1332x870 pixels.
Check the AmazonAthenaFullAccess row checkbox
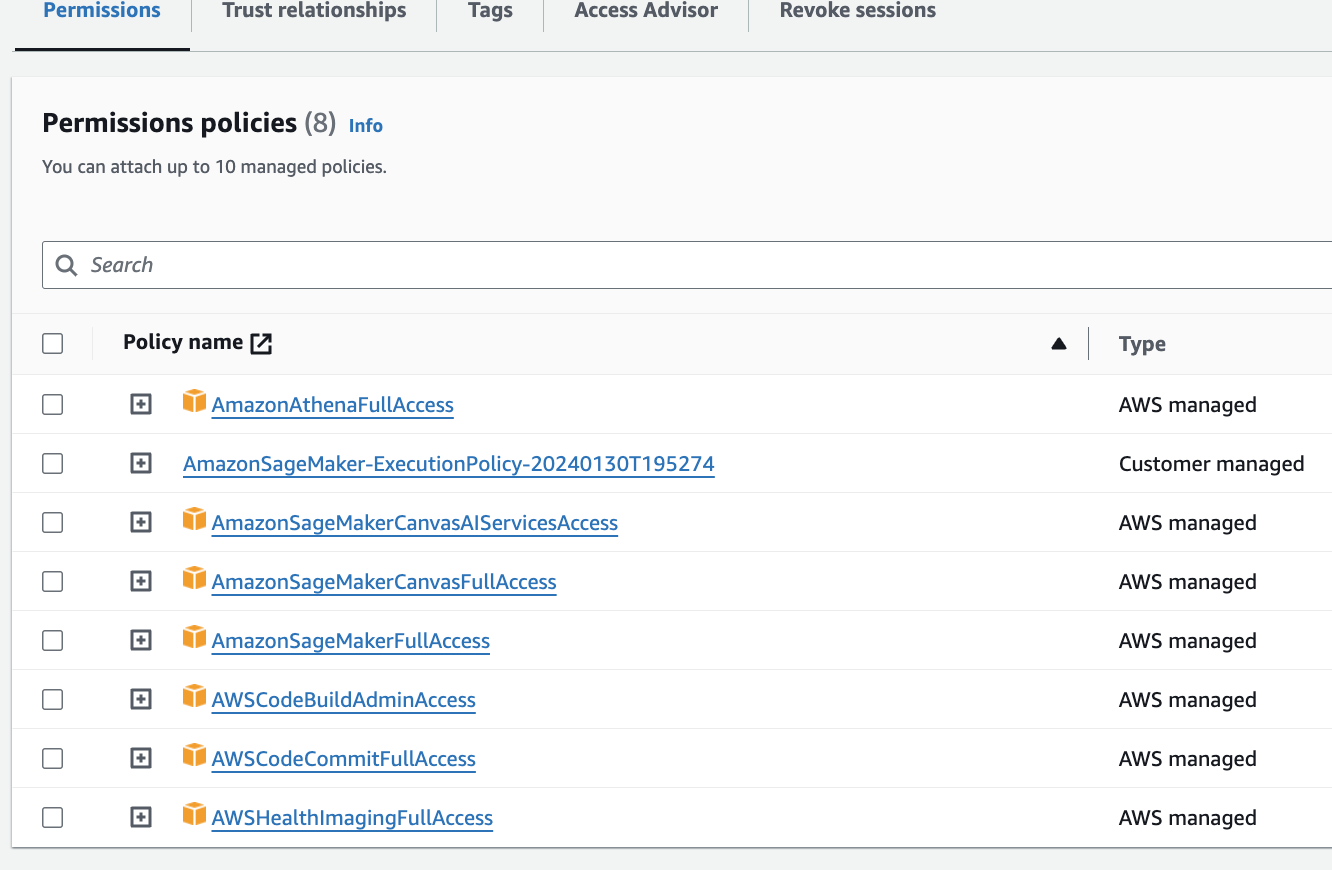[53, 405]
